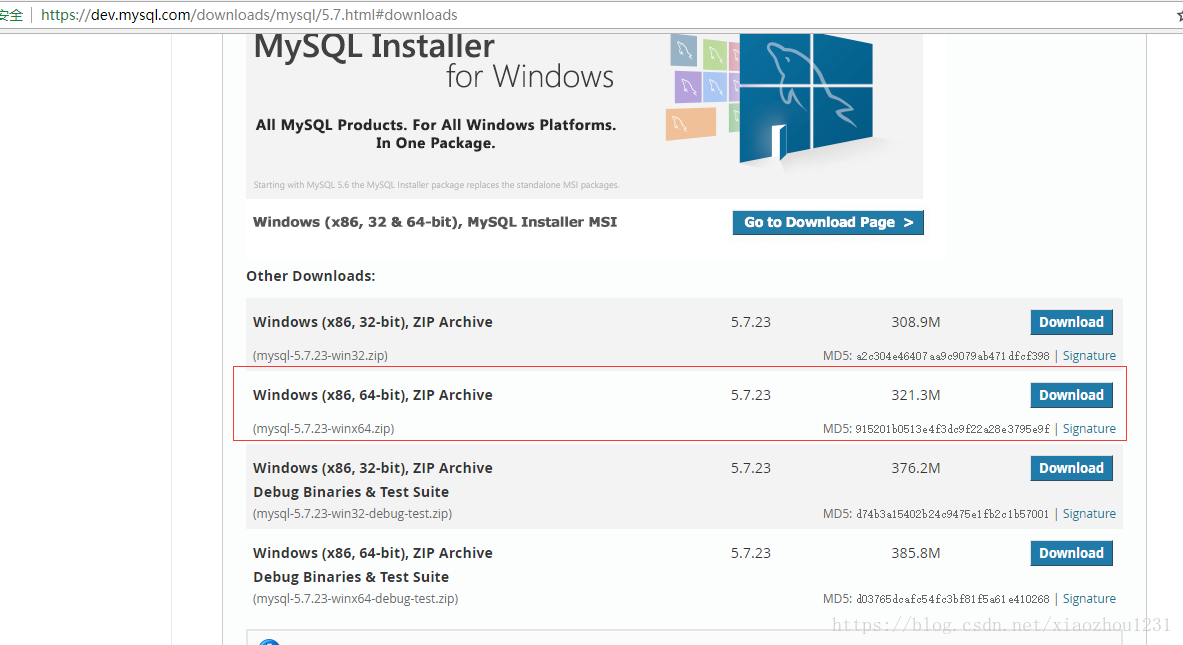Click Windows (x86, 32 & 64-bit), MySQL Installer MSI text
Image resolution: width=1183 pixels, height=645 pixels.
point(435,222)
